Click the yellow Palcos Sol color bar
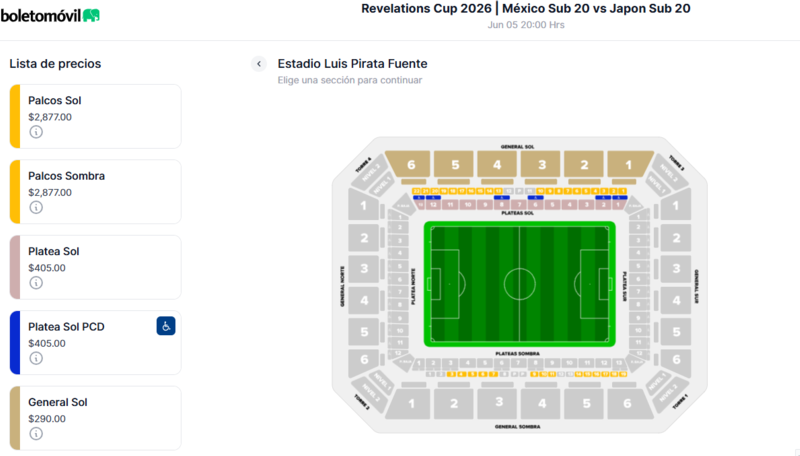 (x=15, y=116)
